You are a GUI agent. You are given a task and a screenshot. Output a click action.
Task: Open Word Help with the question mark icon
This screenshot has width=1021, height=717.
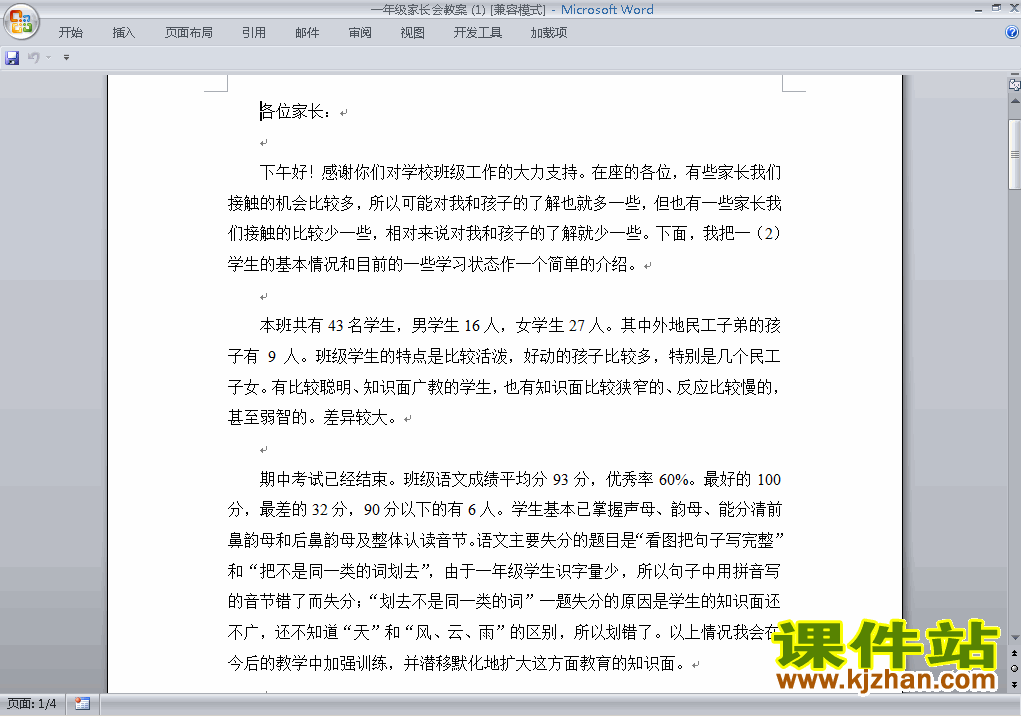tap(1012, 33)
